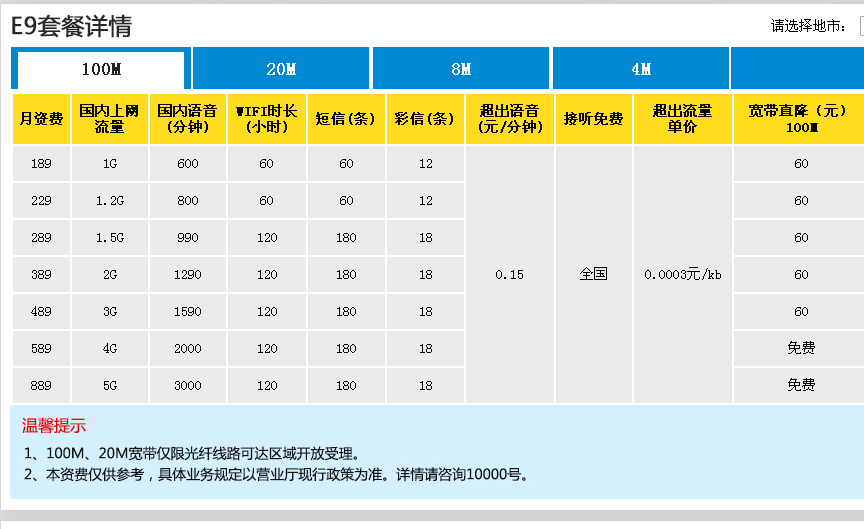
Task: Click the 国内上网流量 column header
Action: coord(109,119)
